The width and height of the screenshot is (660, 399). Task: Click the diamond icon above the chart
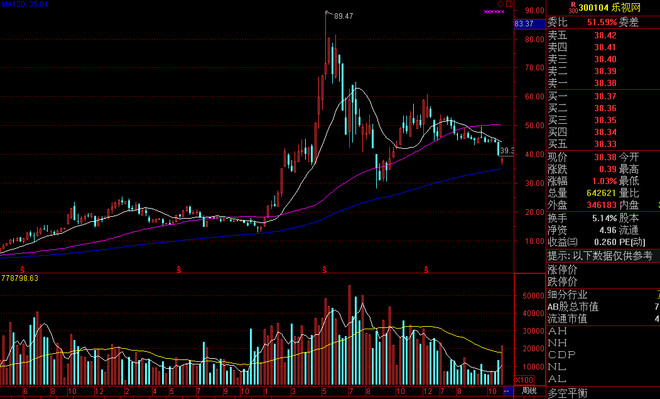tap(500, 4)
